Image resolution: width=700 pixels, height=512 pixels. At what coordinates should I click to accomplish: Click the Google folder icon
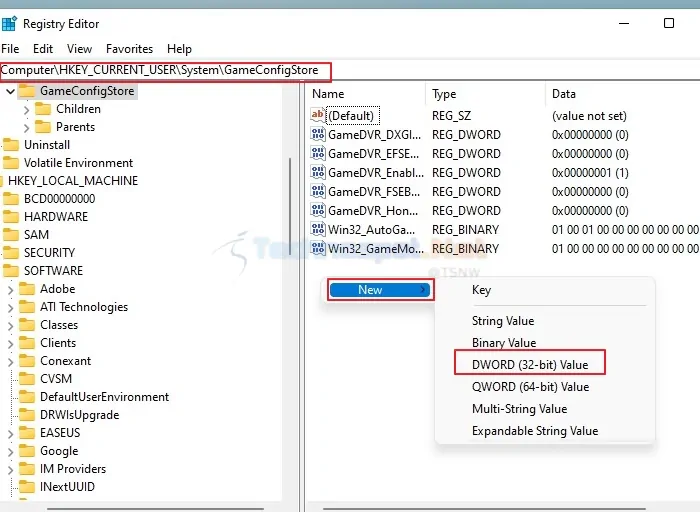[x=27, y=451]
